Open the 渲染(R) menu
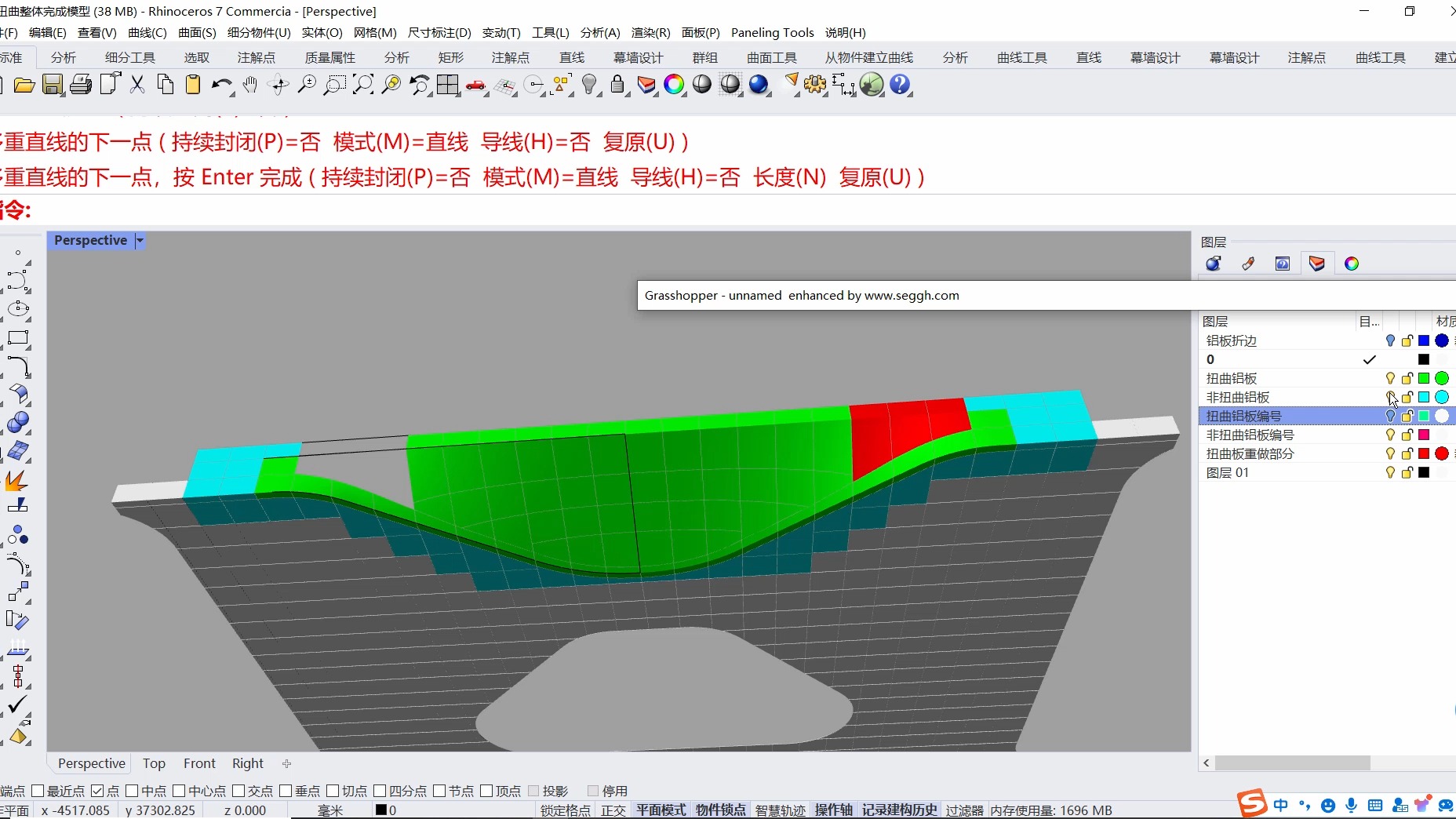This screenshot has width=1456, height=819. (650, 32)
